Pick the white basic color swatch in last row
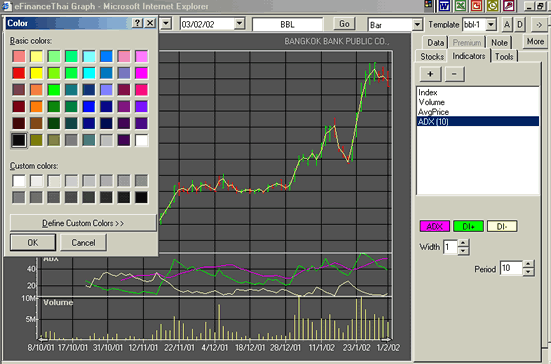This screenshot has width=551, height=364. tap(141, 140)
